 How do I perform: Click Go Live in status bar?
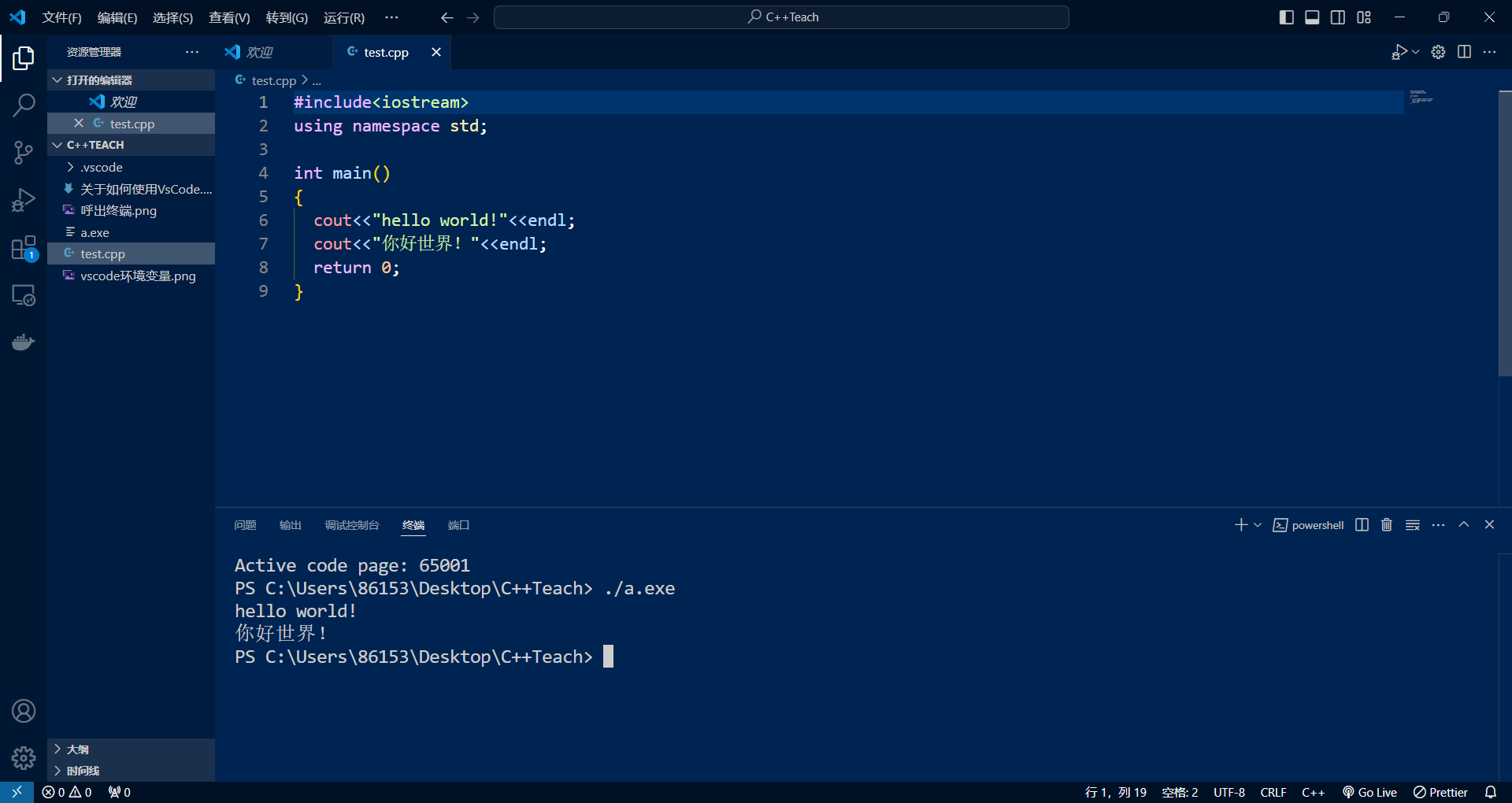pyautogui.click(x=1370, y=792)
